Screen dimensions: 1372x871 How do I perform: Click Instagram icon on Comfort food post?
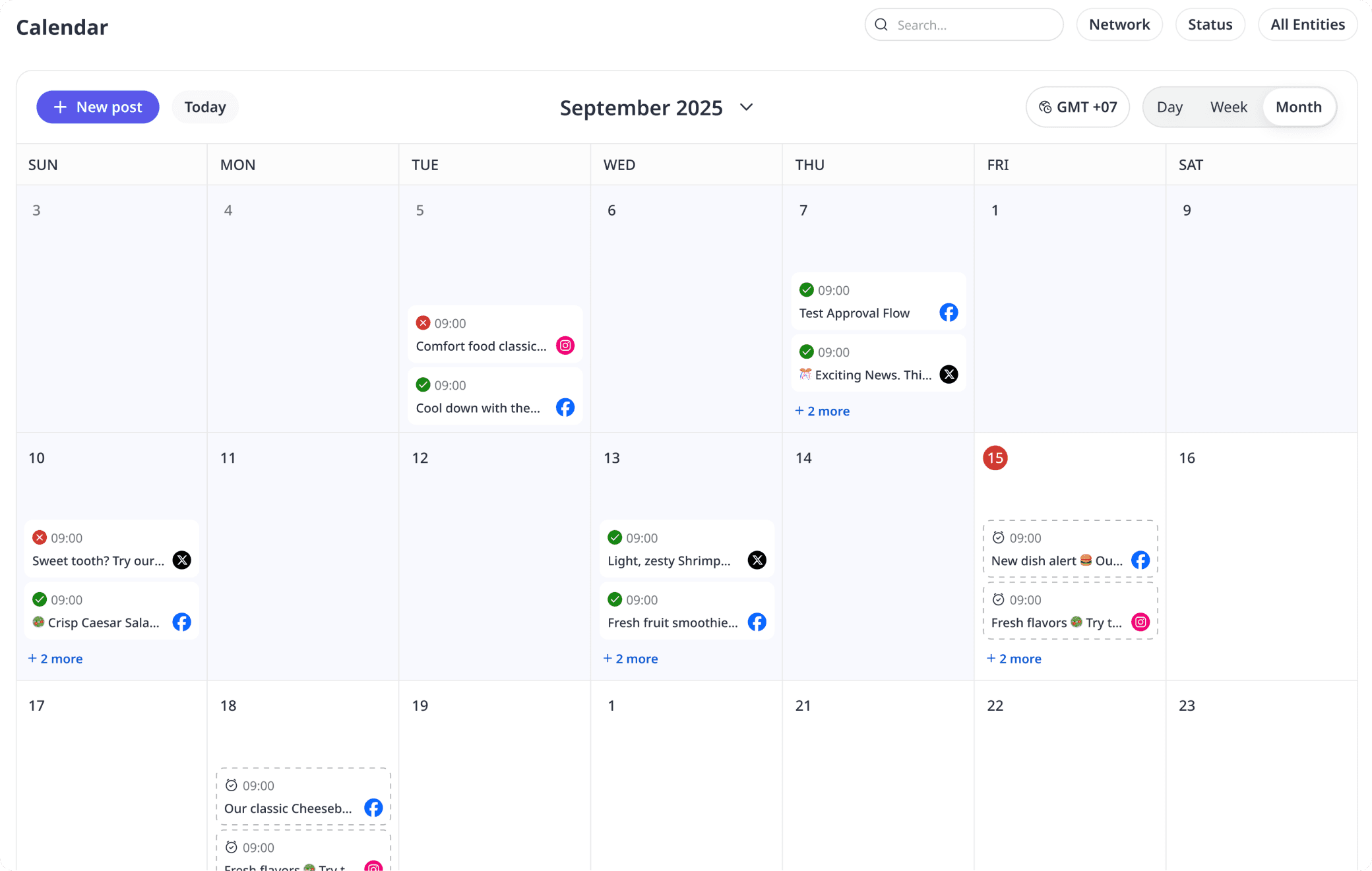(565, 345)
